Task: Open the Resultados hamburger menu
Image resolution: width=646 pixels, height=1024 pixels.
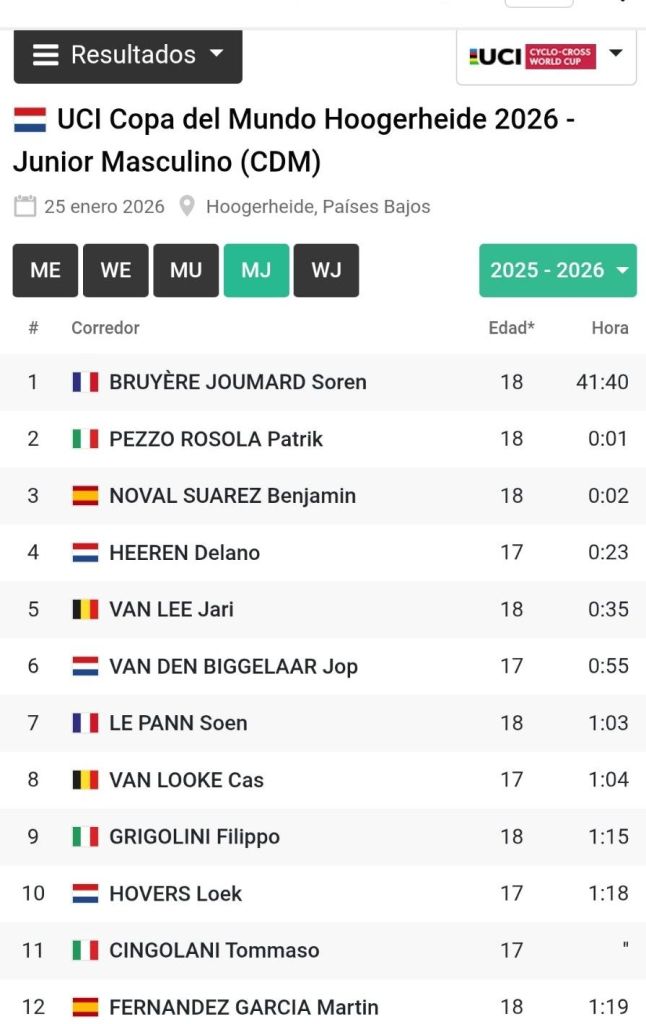Action: click(127, 55)
